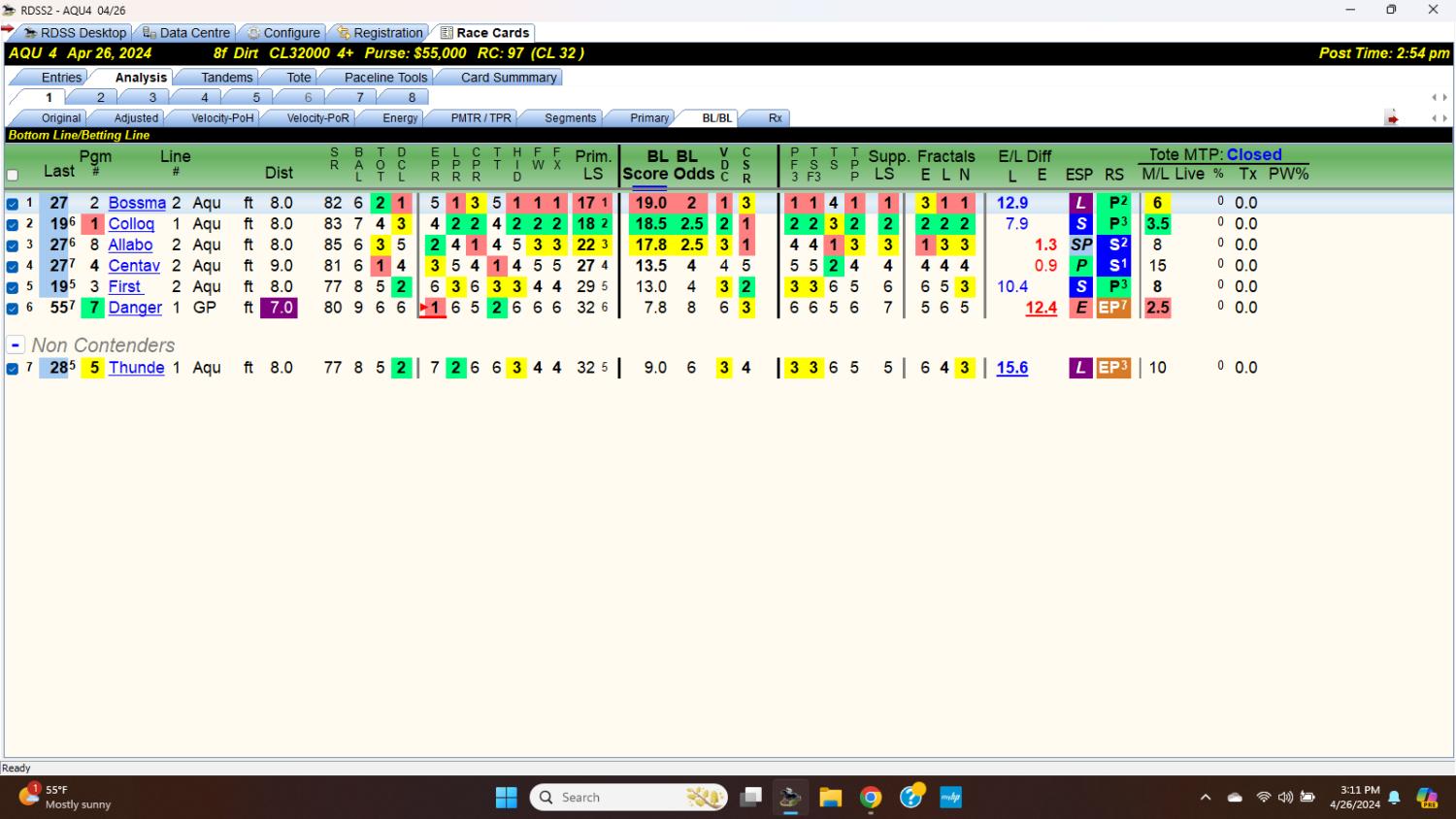1456x819 pixels.
Task: Open the Configure tab
Action: (282, 33)
